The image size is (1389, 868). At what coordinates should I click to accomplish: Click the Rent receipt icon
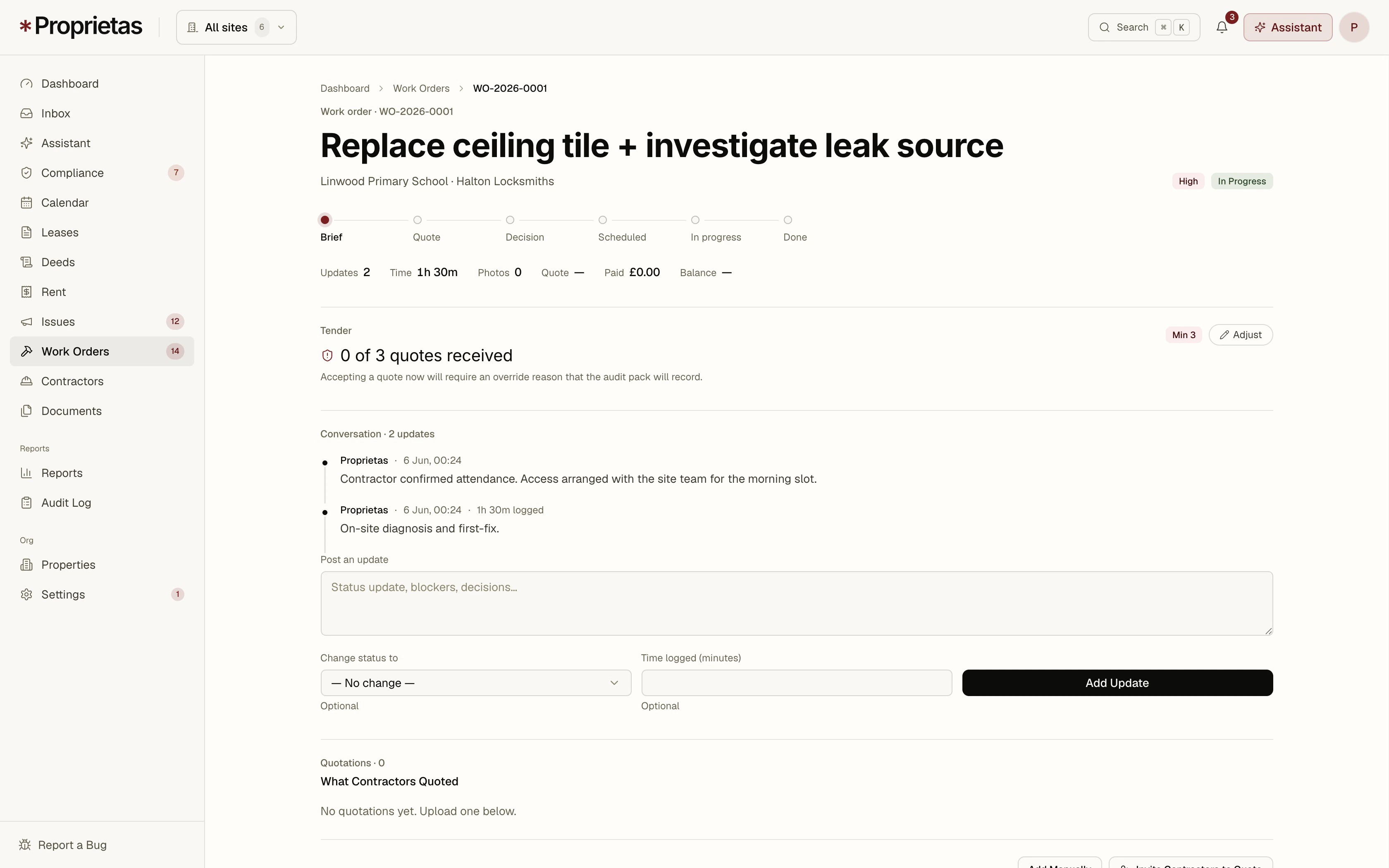pyautogui.click(x=26, y=292)
